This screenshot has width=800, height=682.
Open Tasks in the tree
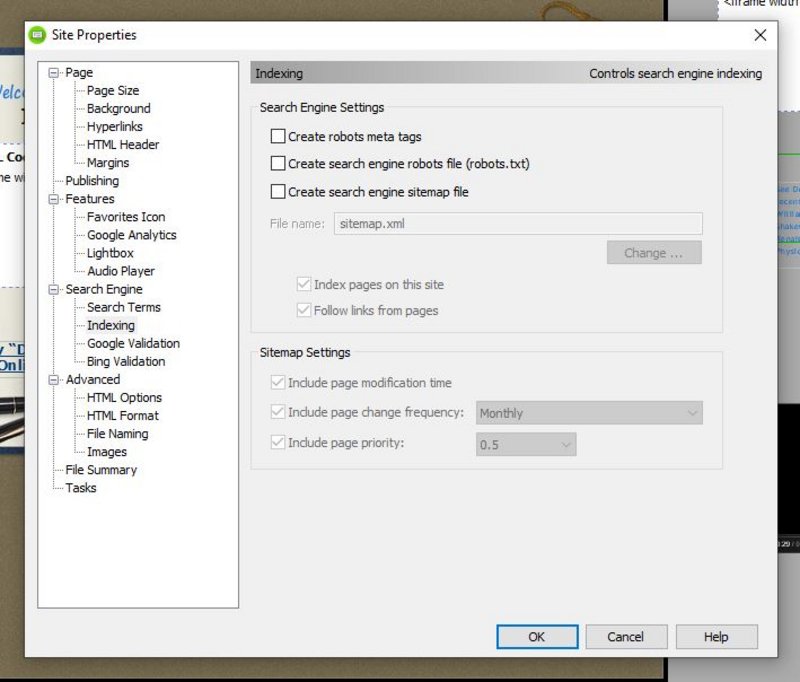(x=81, y=488)
